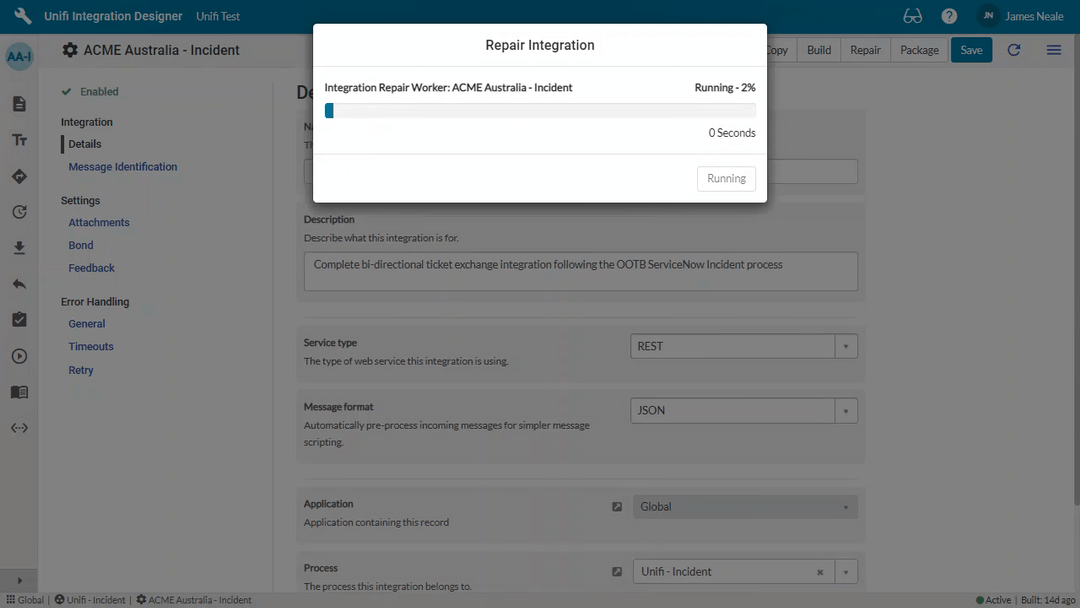The image size is (1080, 608).
Task: Click the edit toggle beside the Process field
Action: [x=617, y=571]
